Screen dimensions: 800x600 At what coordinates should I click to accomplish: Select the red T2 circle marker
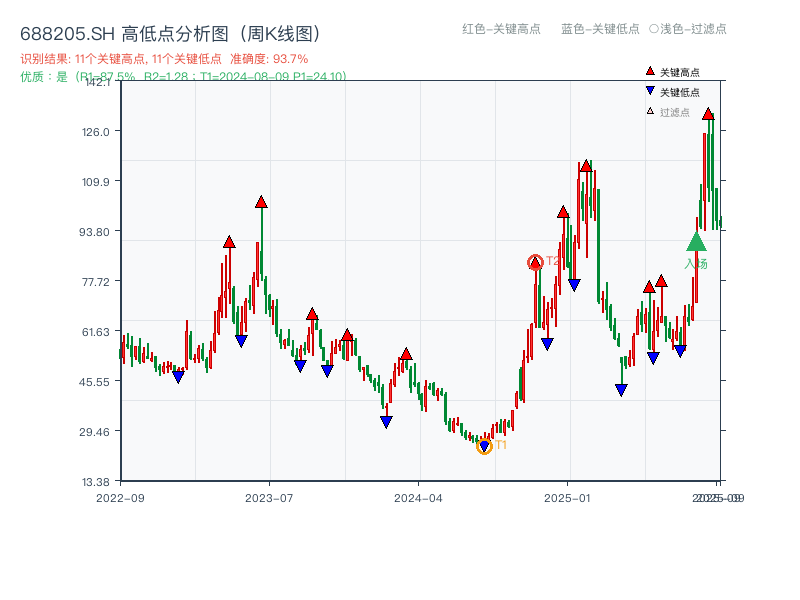(535, 261)
